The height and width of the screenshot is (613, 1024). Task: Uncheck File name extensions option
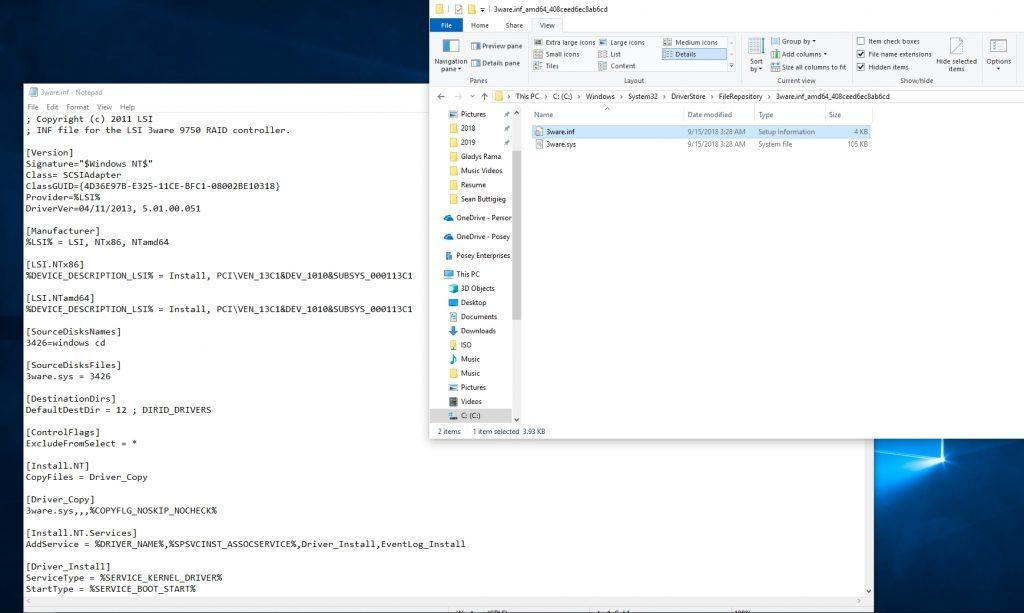click(894, 54)
